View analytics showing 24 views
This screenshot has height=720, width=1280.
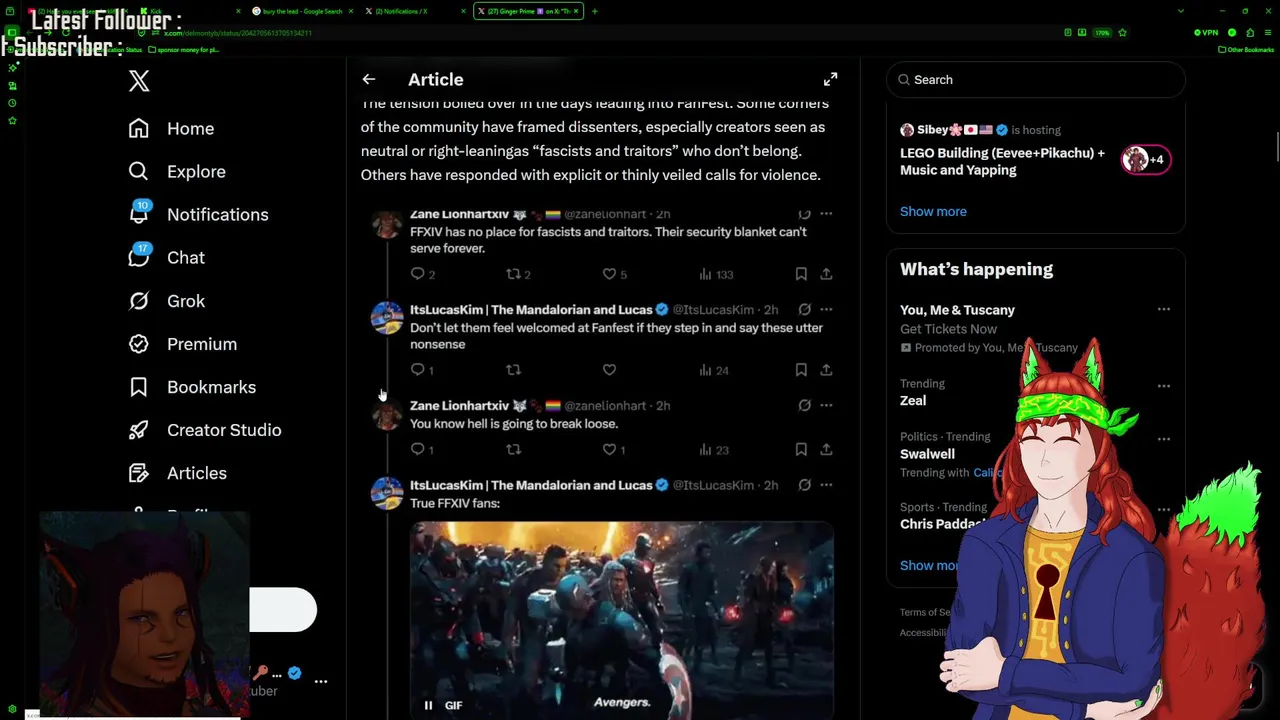click(x=714, y=370)
